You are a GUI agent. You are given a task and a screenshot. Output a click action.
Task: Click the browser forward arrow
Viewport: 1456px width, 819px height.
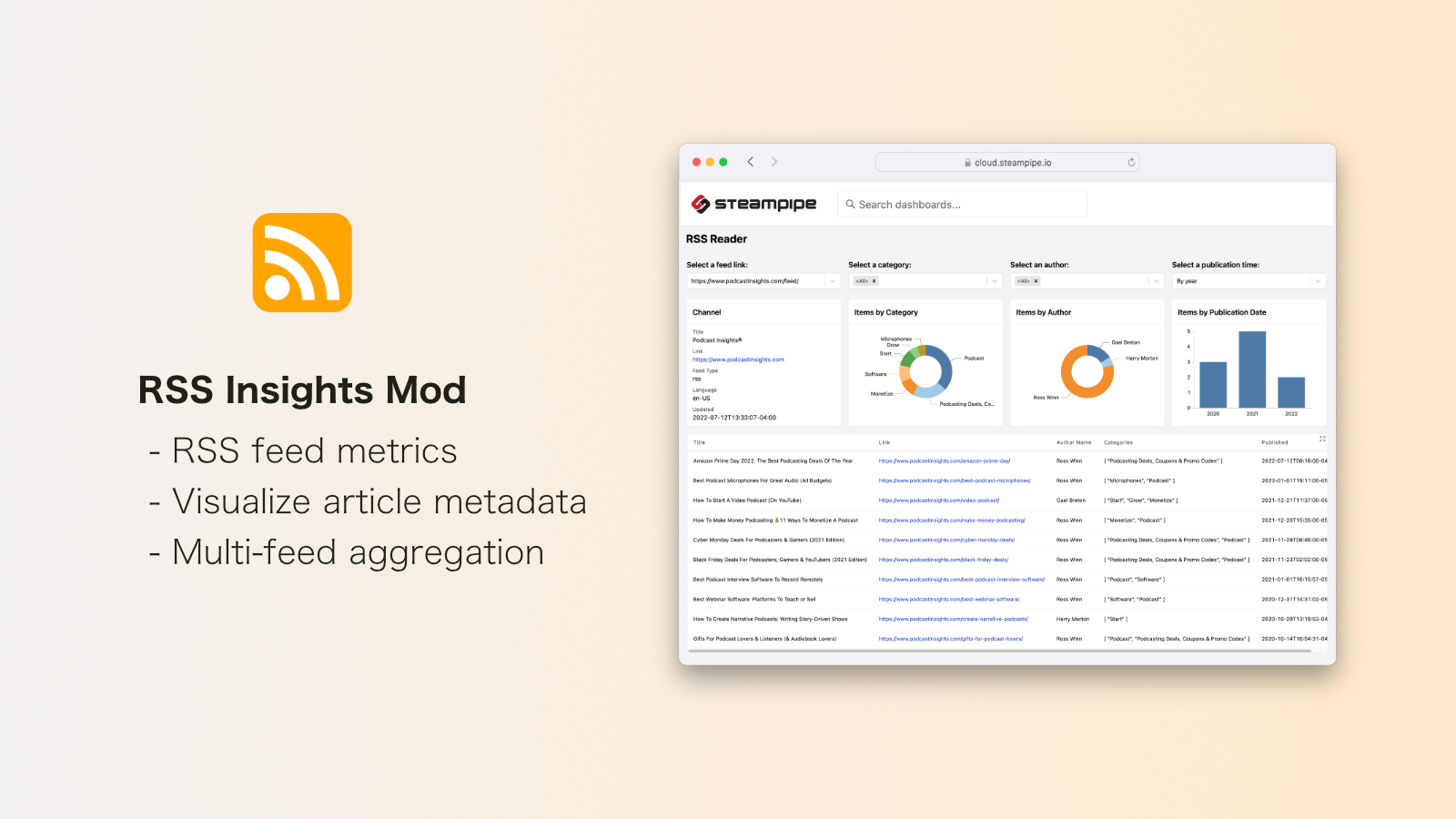coord(773,161)
